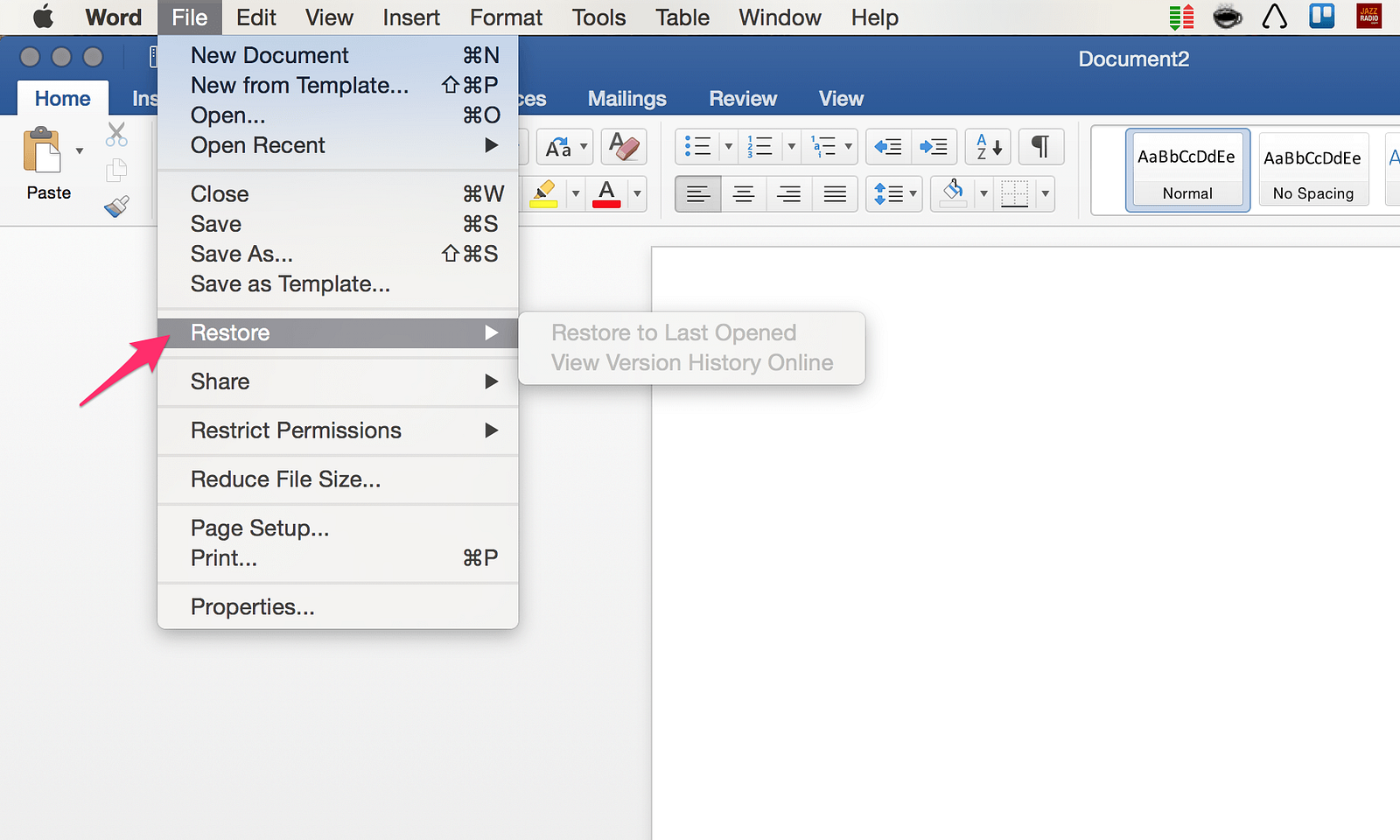Viewport: 1400px width, 840px height.
Task: Click the borders icon
Action: 1014,193
